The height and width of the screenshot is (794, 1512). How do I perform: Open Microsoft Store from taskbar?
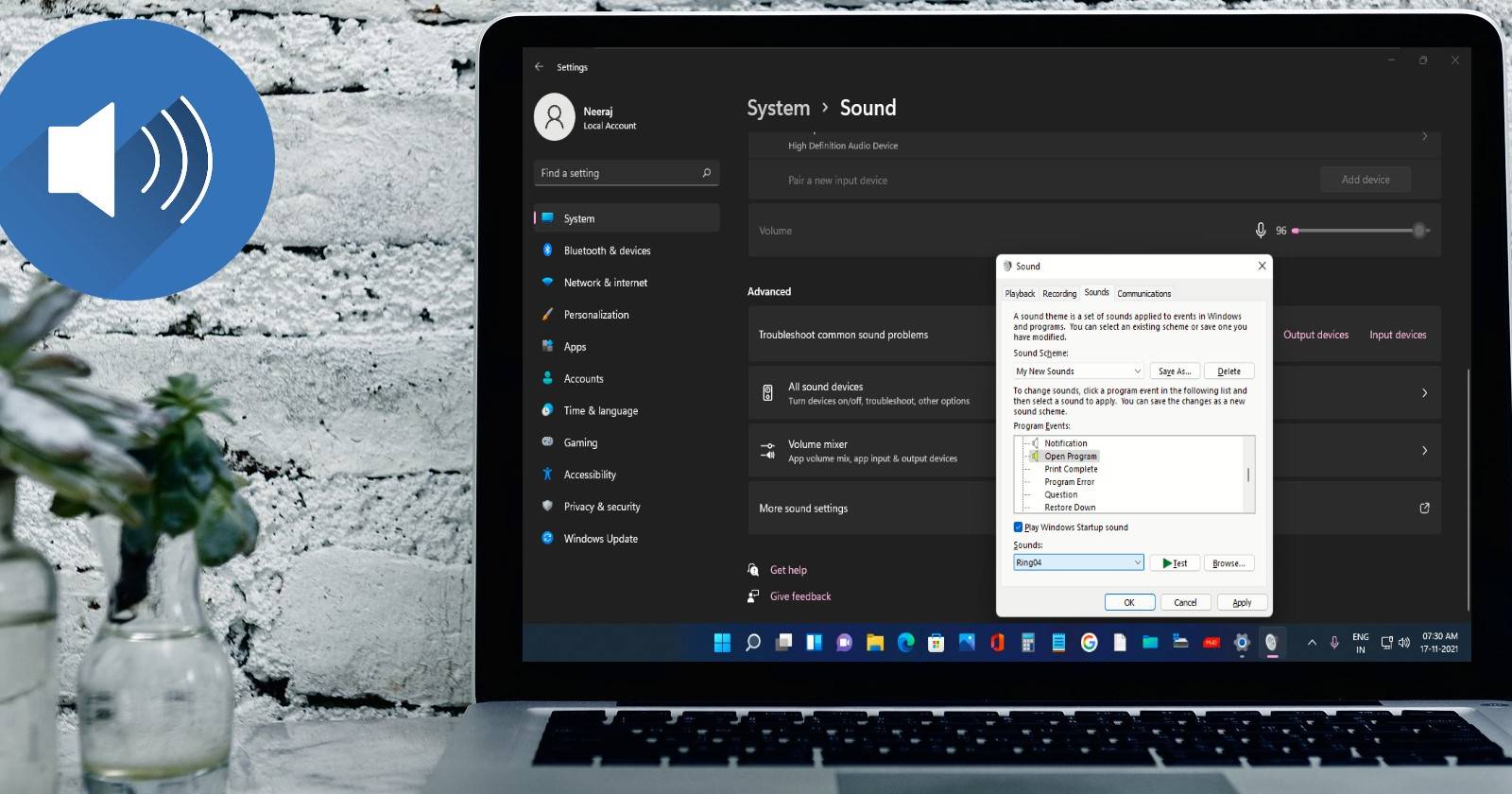936,643
